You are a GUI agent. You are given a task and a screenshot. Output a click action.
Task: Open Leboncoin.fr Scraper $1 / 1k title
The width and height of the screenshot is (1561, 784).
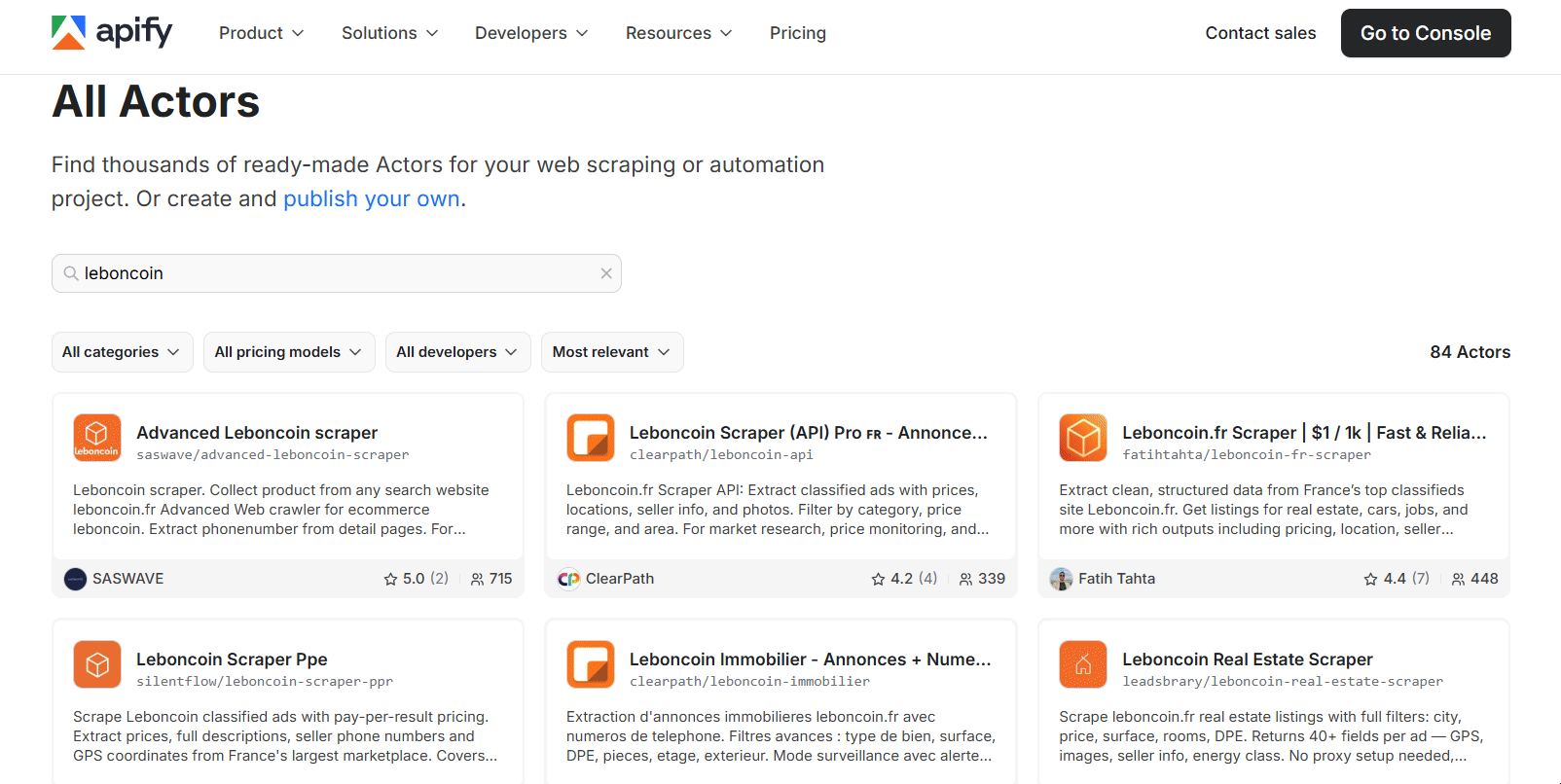coord(1304,433)
